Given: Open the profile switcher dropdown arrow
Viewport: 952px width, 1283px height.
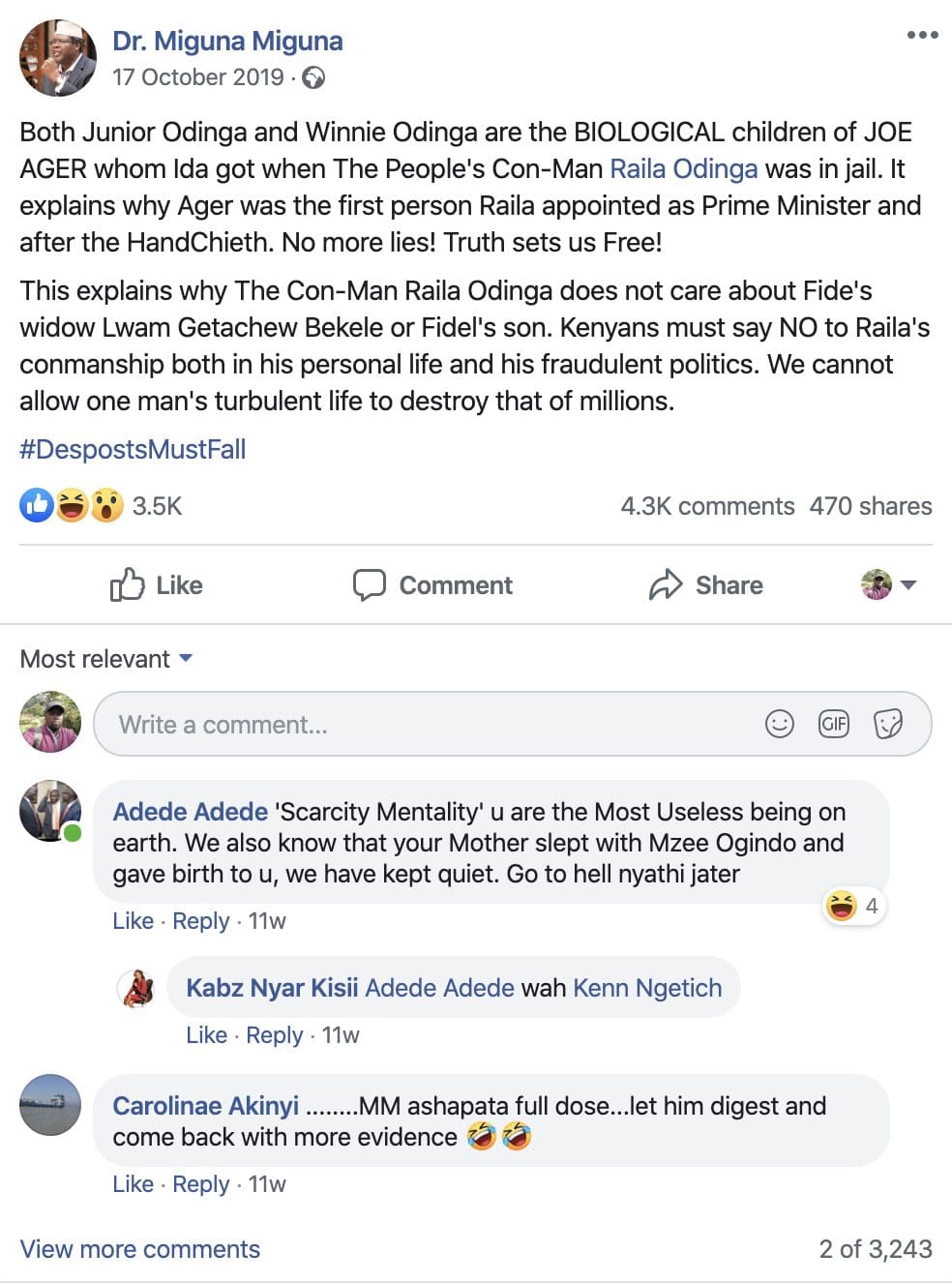Looking at the screenshot, I should pos(908,584).
